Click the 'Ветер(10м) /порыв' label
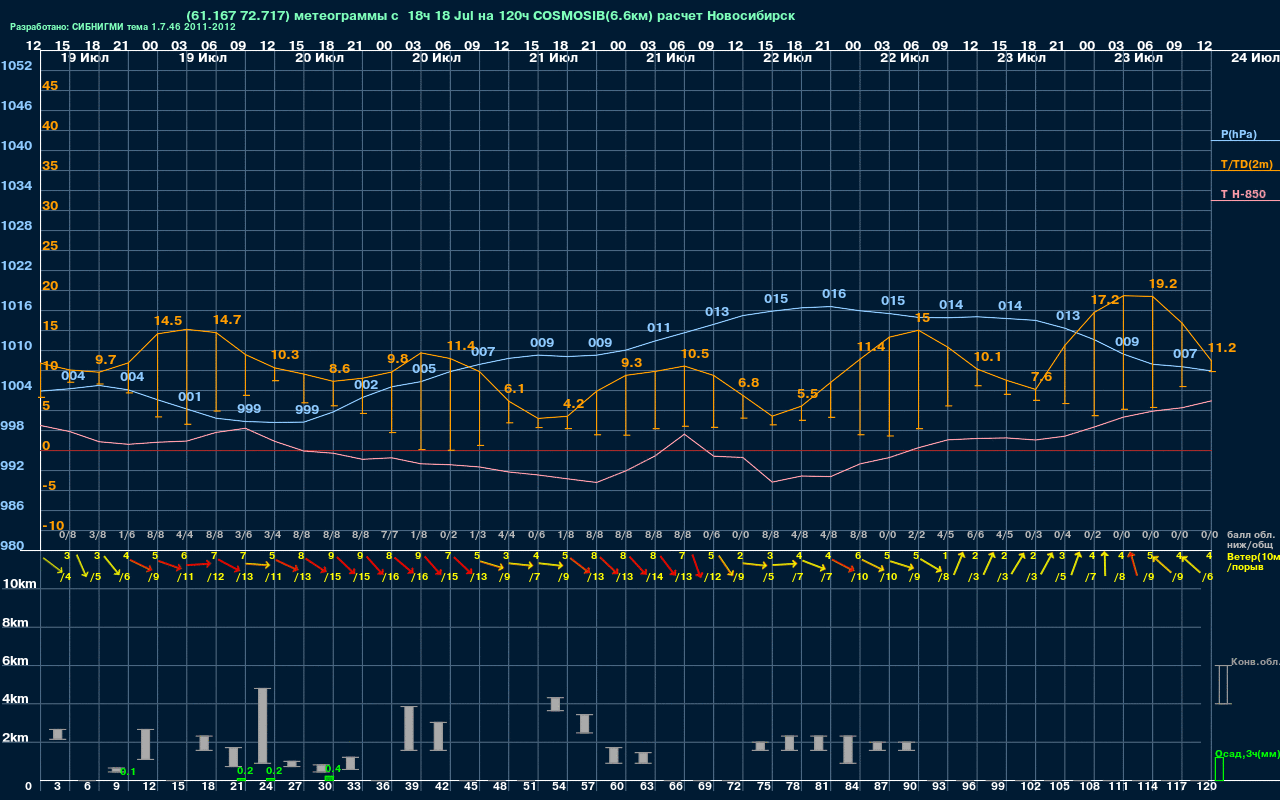 [x=1253, y=561]
